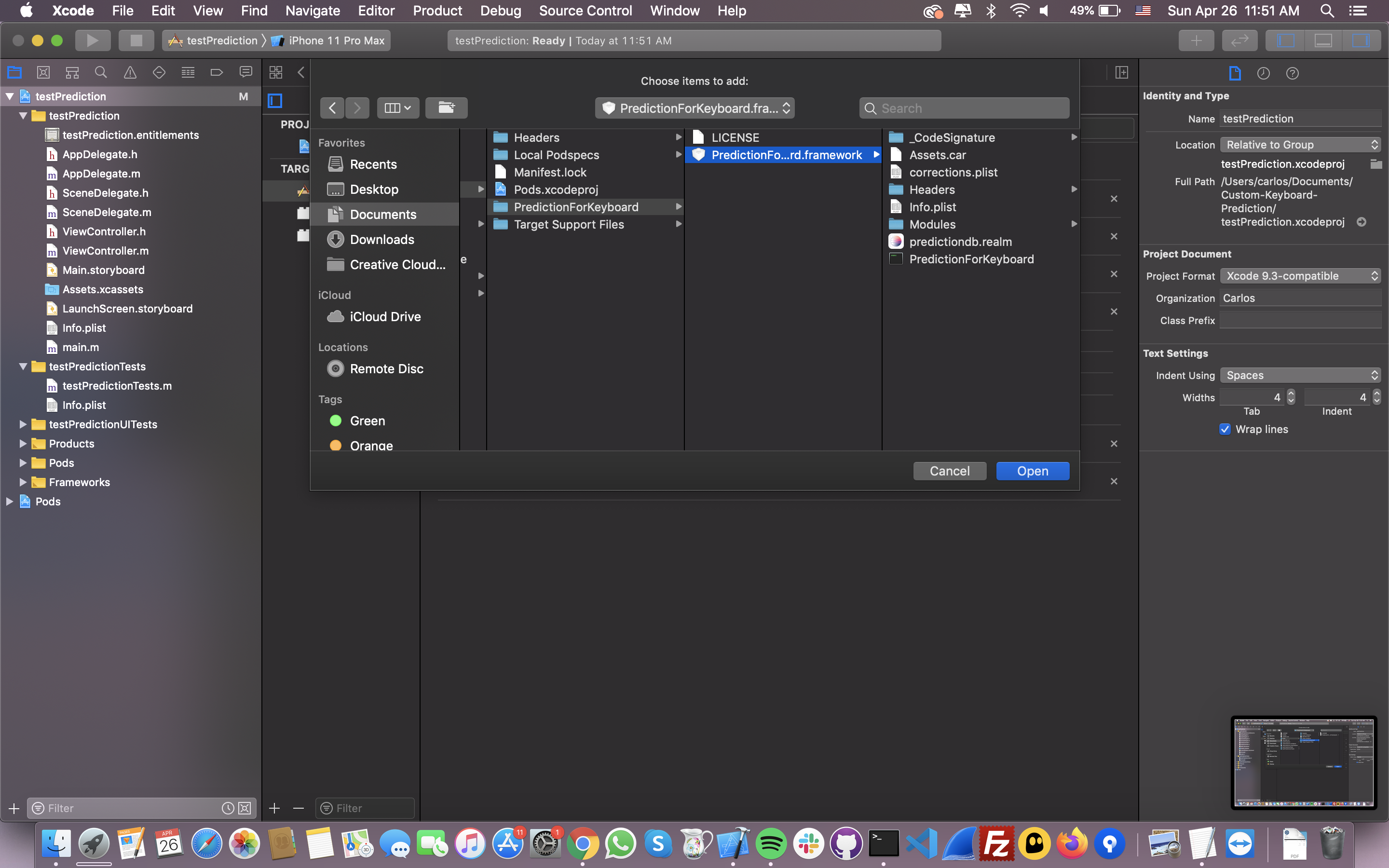
Task: Click the Stop button in Xcode toolbar
Action: [x=136, y=40]
